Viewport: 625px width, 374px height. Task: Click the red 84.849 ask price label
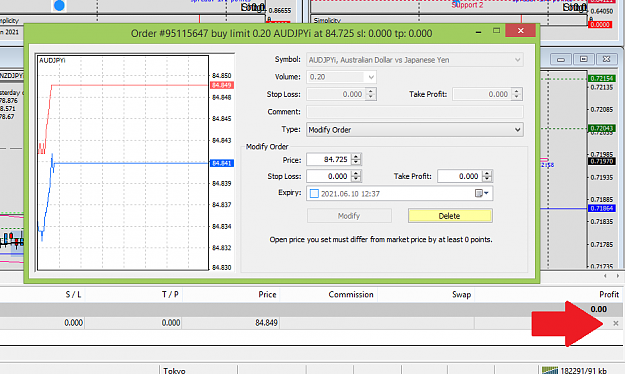222,85
